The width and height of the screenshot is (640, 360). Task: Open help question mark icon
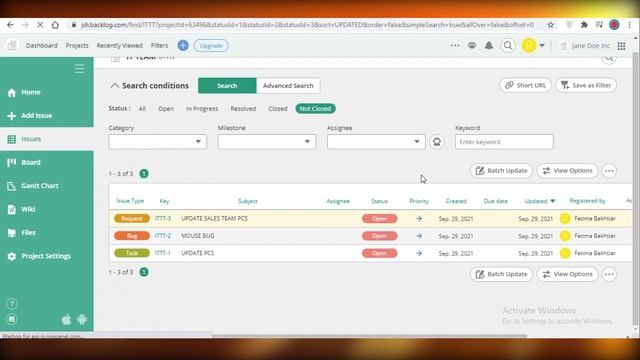pos(12,304)
